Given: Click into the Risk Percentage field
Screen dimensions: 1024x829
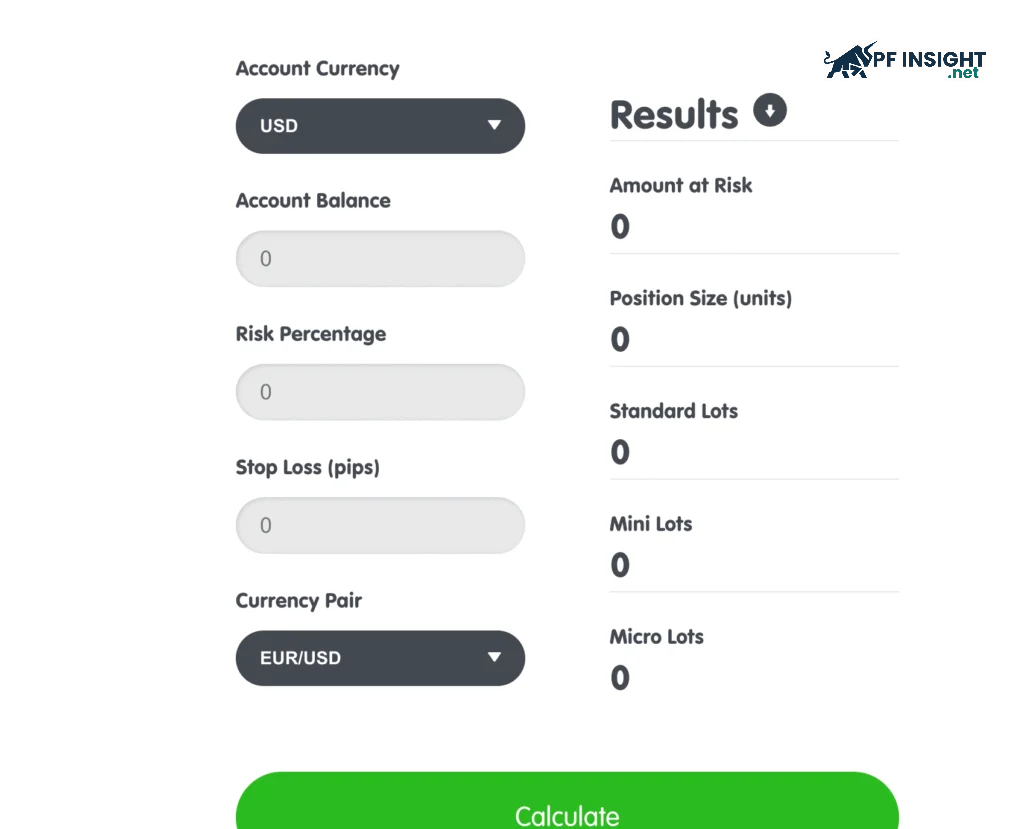Looking at the screenshot, I should [x=380, y=392].
